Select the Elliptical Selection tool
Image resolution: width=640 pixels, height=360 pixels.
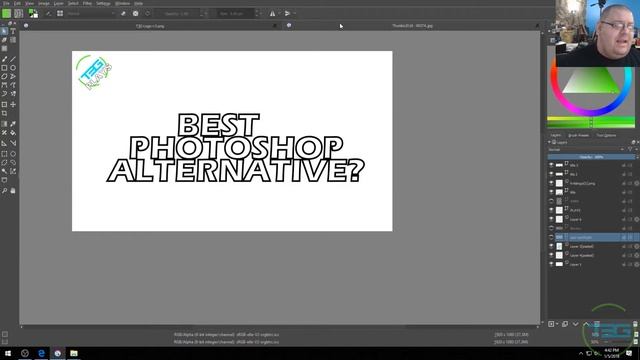coord(13,154)
